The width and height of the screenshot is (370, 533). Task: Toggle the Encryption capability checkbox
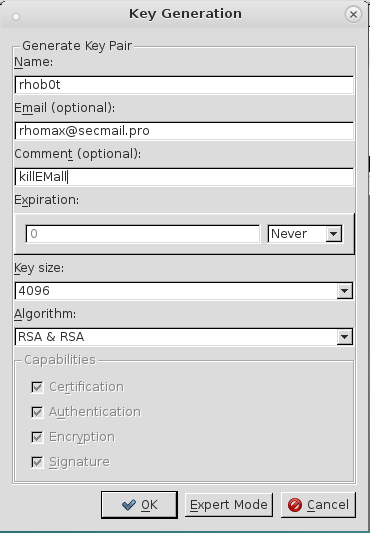click(37, 437)
